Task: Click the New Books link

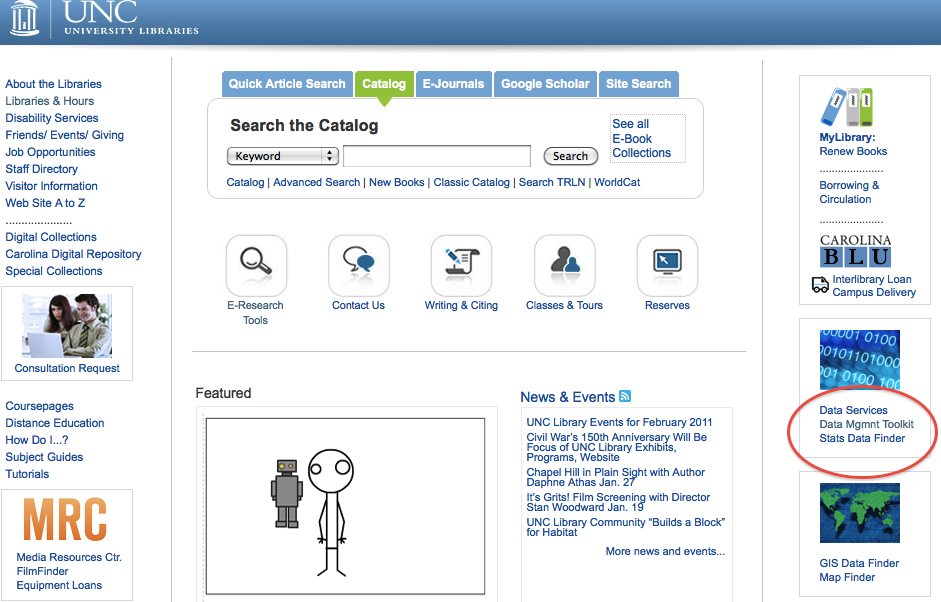Action: (x=397, y=182)
